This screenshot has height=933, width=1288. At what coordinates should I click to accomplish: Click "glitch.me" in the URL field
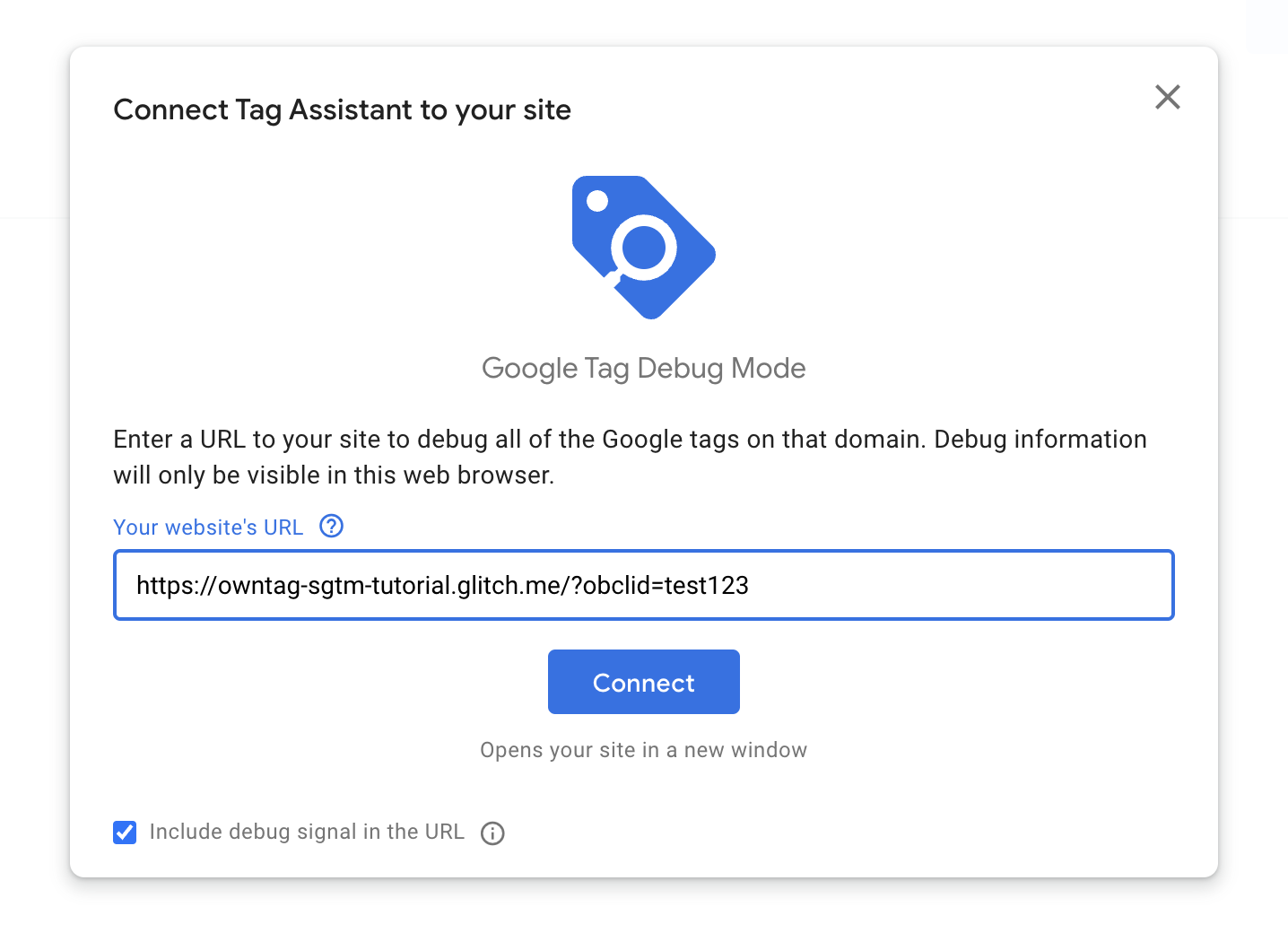509,586
